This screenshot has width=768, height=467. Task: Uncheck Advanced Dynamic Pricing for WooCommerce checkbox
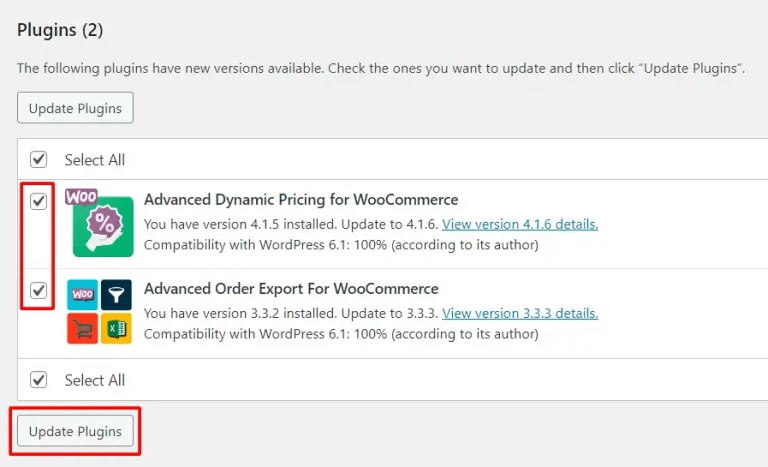[38, 201]
